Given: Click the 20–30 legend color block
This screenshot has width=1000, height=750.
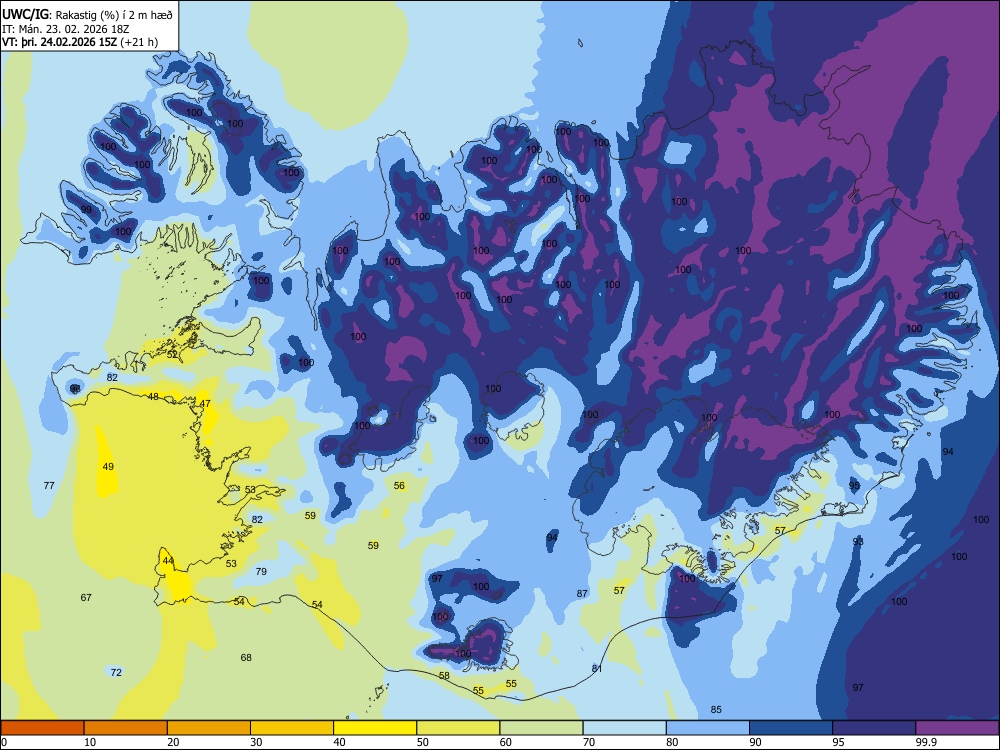Looking at the screenshot, I should pos(209,728).
